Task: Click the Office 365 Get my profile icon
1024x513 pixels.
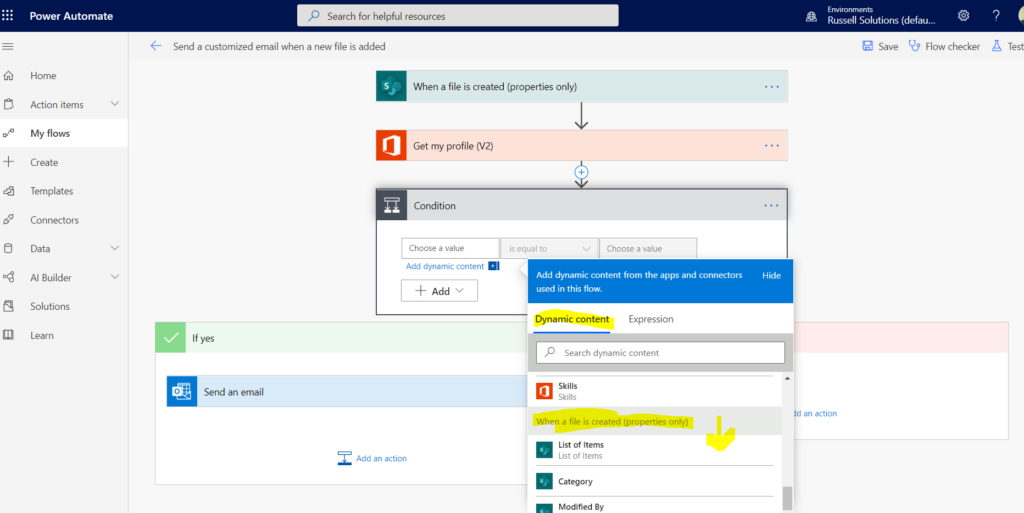Action: [x=391, y=146]
